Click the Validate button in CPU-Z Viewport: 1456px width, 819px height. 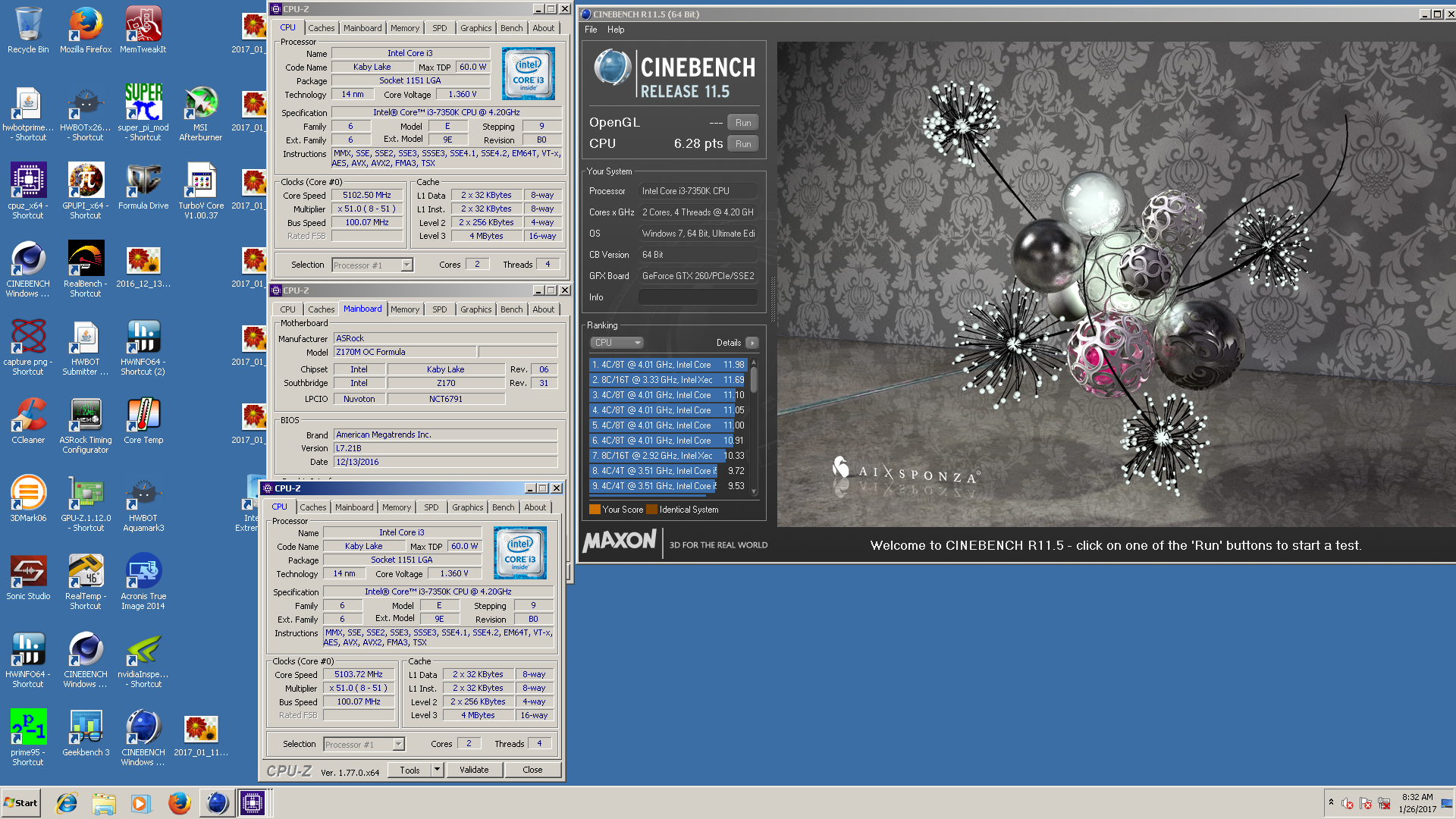(x=474, y=770)
